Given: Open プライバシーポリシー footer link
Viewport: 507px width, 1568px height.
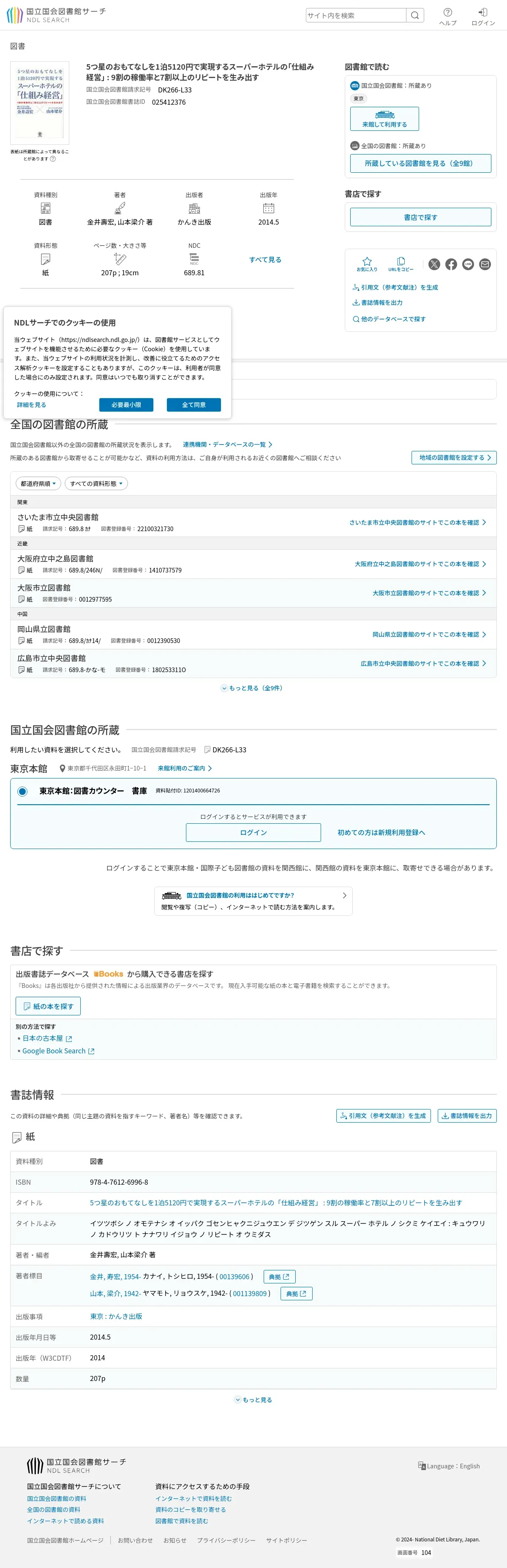Looking at the screenshot, I should point(226,1541).
